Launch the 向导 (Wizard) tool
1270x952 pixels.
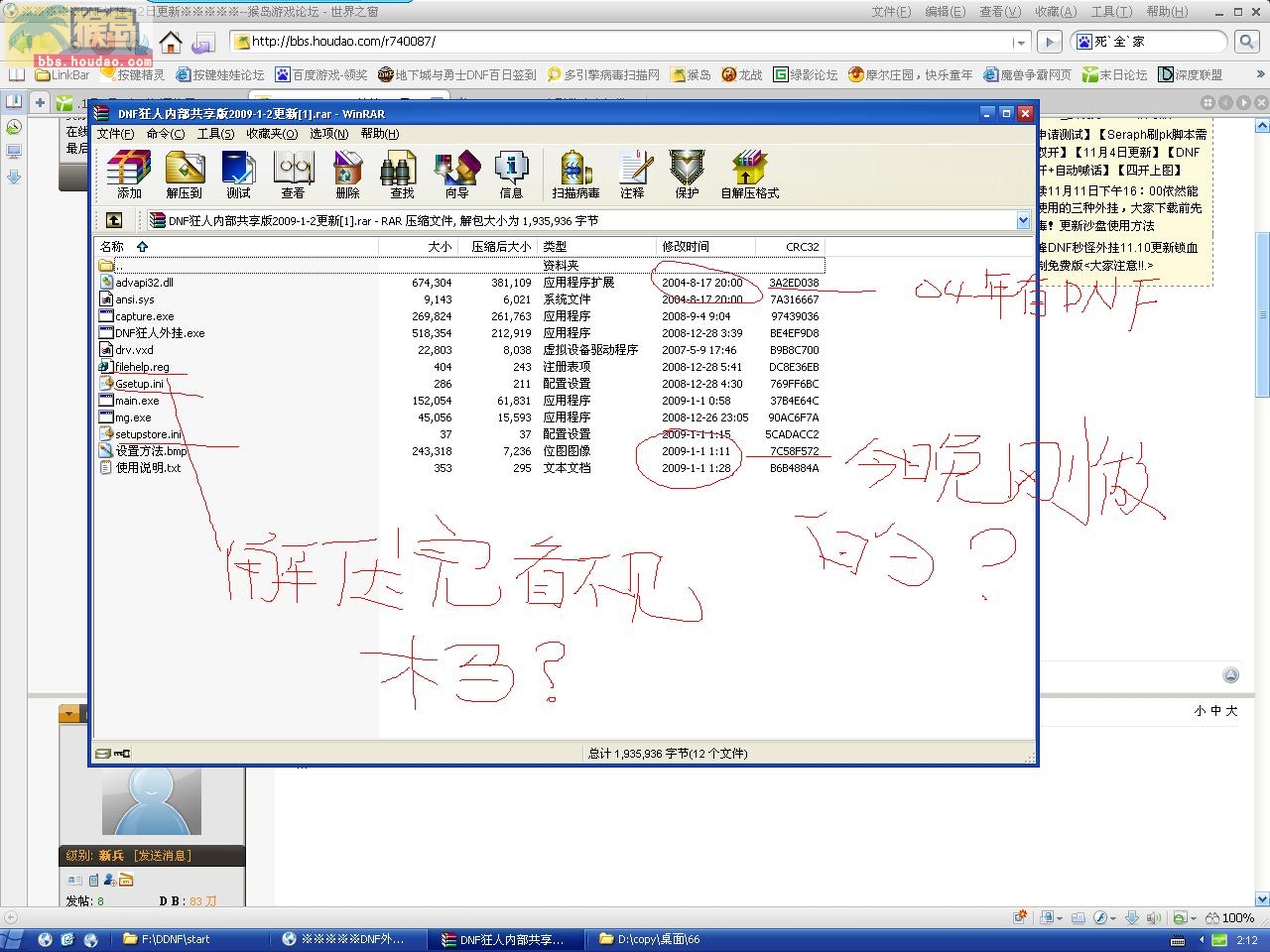(x=456, y=175)
